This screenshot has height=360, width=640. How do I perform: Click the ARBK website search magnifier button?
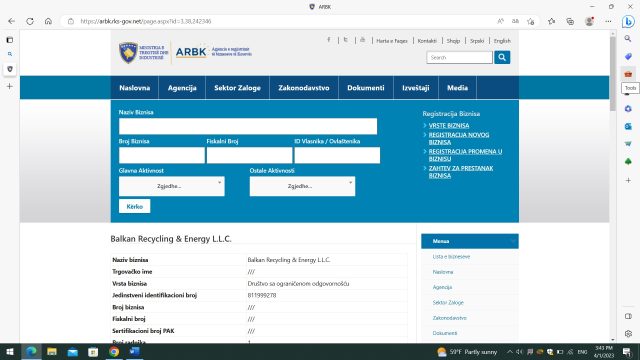click(x=502, y=58)
